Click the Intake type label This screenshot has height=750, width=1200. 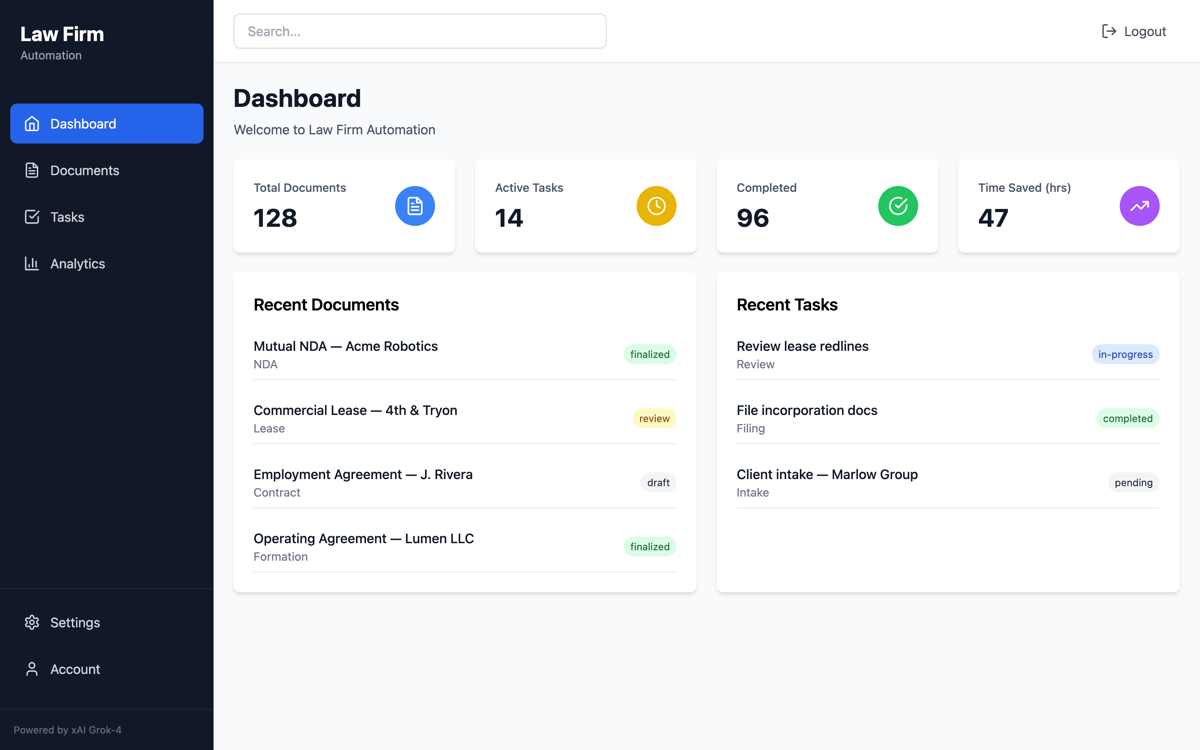[753, 492]
